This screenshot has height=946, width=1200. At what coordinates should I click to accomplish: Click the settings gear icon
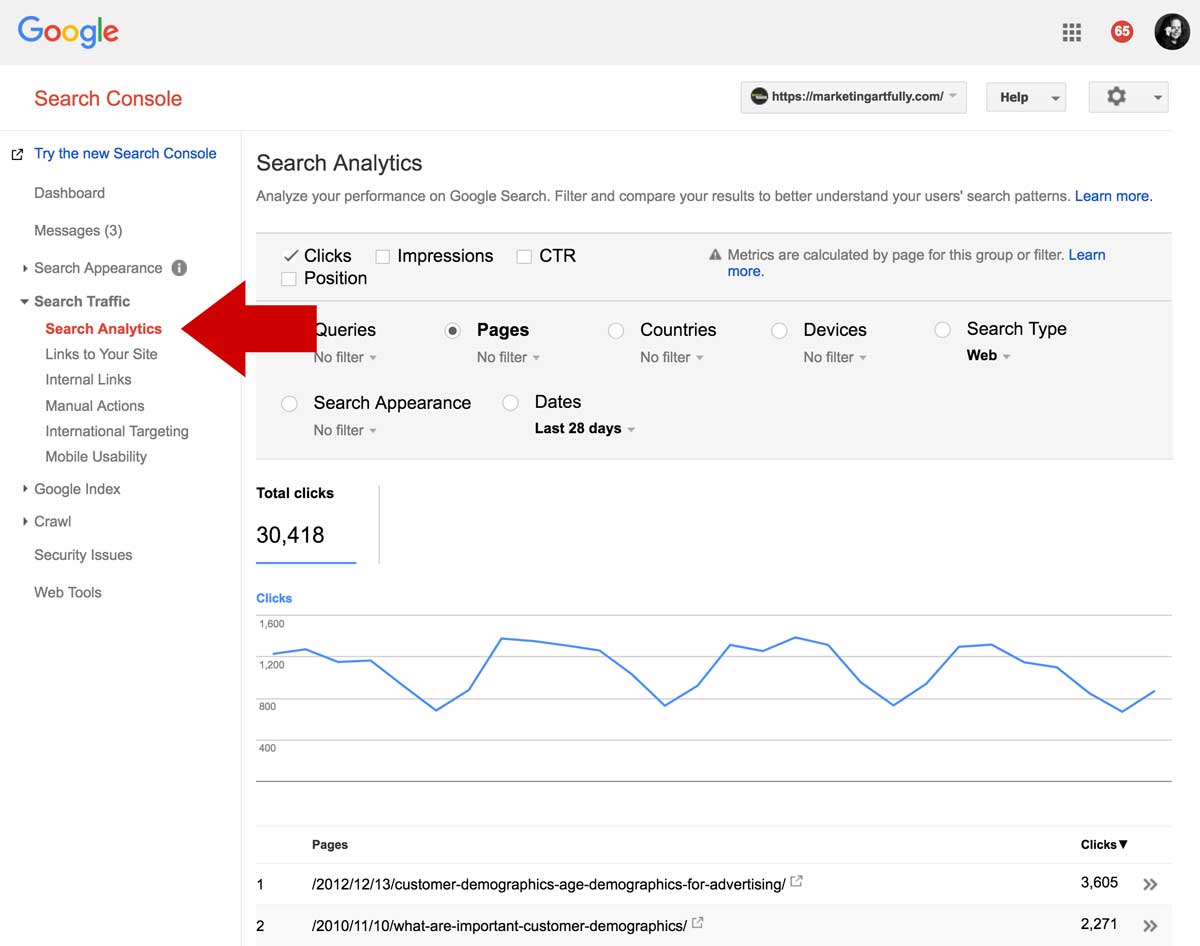pos(1116,96)
